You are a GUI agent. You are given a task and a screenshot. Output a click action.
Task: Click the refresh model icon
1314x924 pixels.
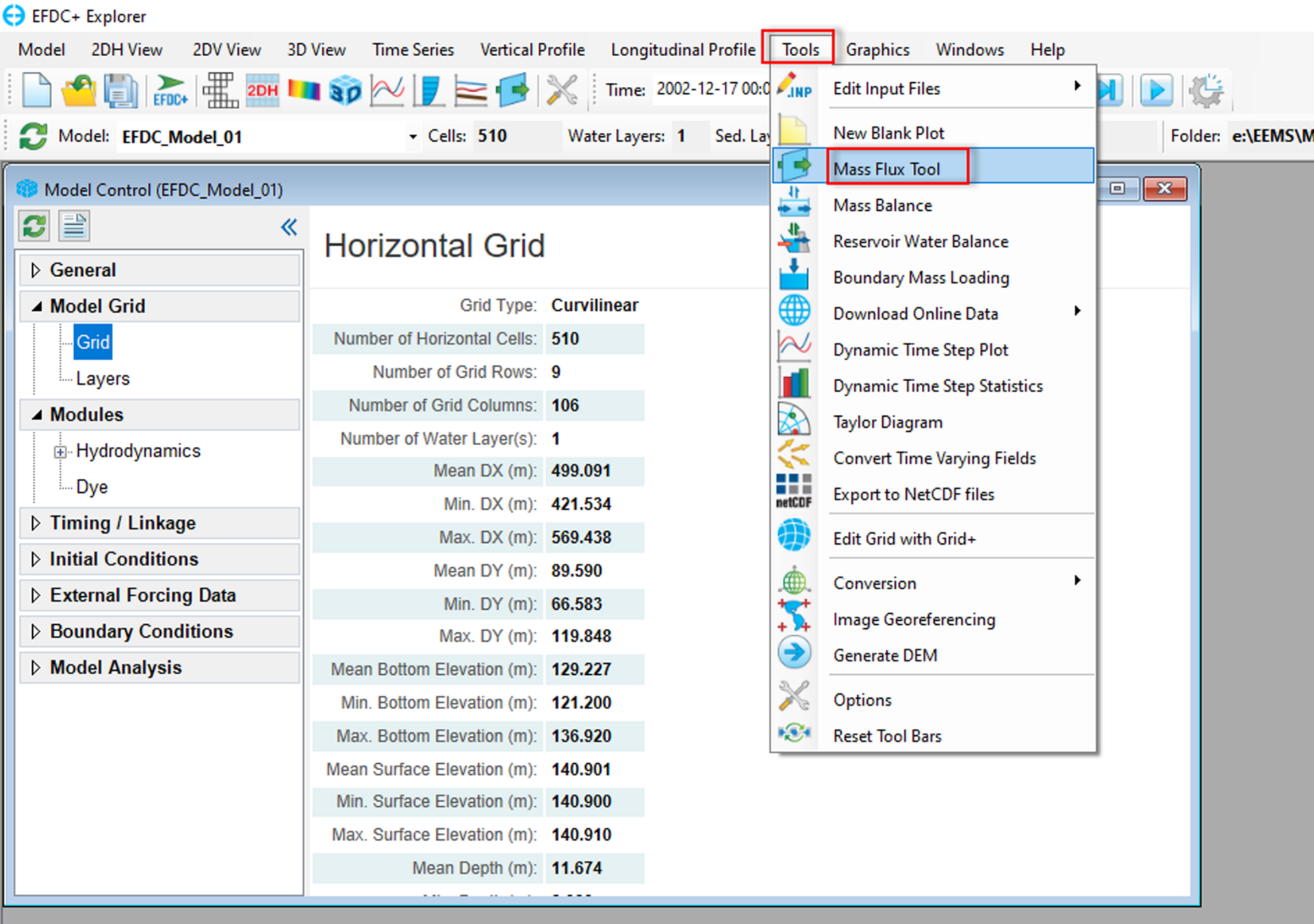pos(31,136)
